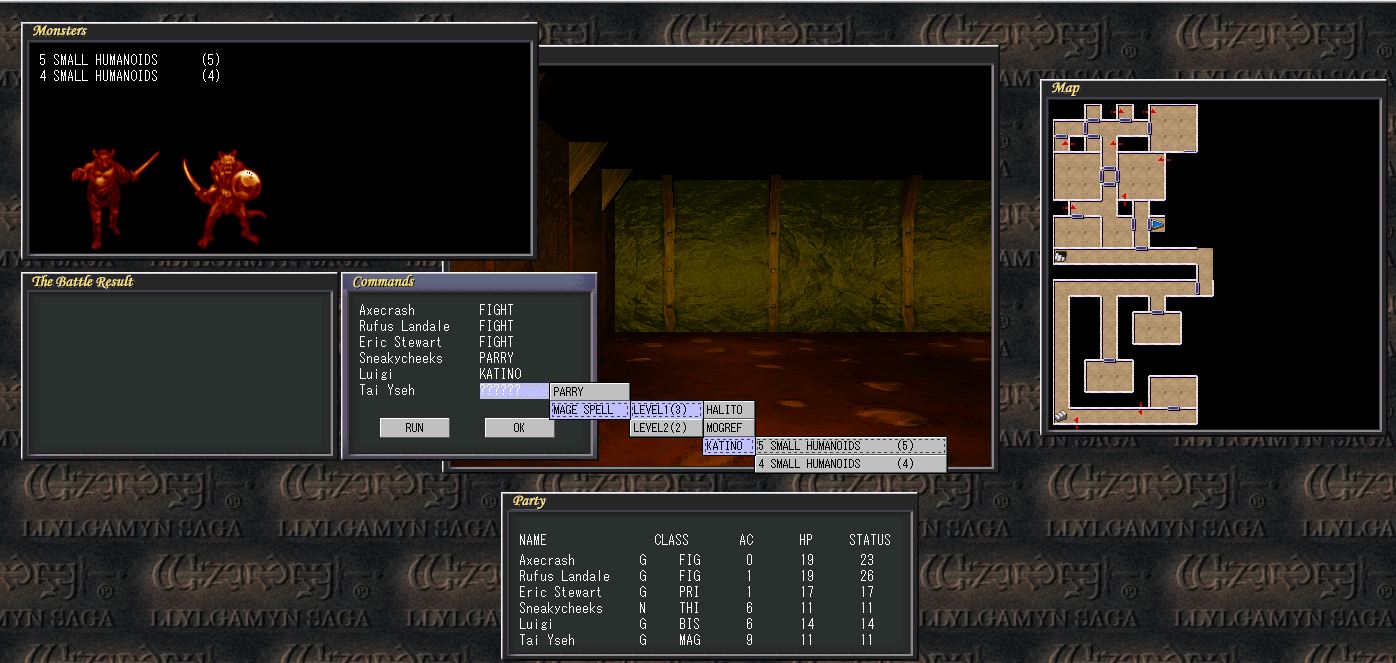
Task: Click Luigi in the Commands list
Action: click(376, 374)
